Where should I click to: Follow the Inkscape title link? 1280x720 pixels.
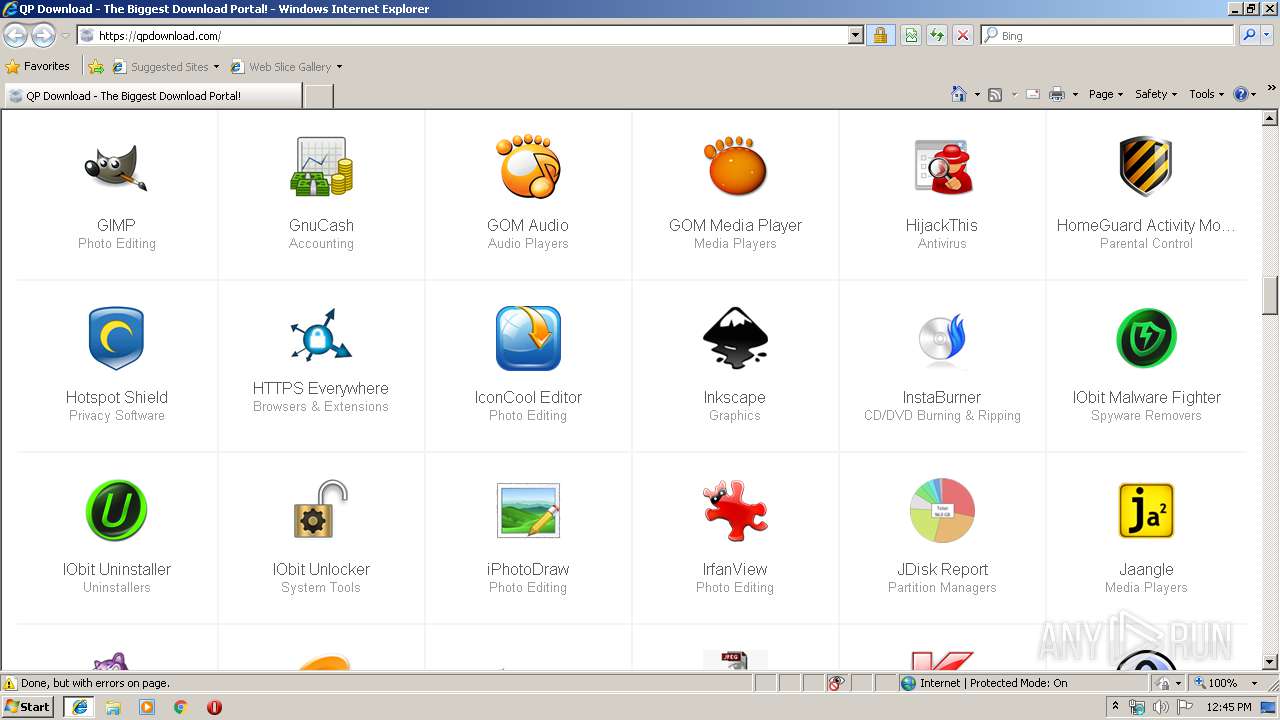coord(735,397)
